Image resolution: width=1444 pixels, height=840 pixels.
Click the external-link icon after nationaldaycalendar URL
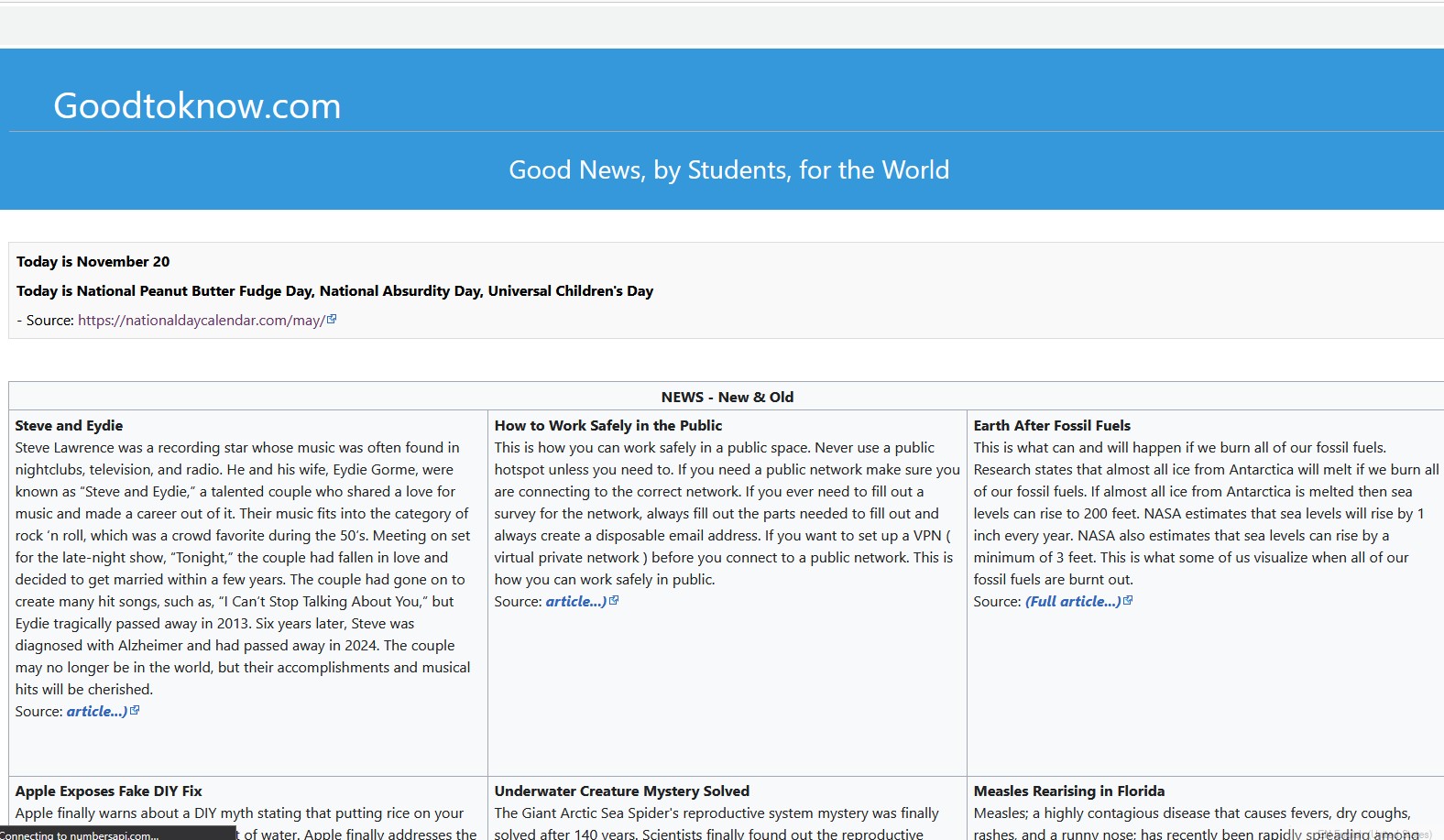(x=332, y=320)
